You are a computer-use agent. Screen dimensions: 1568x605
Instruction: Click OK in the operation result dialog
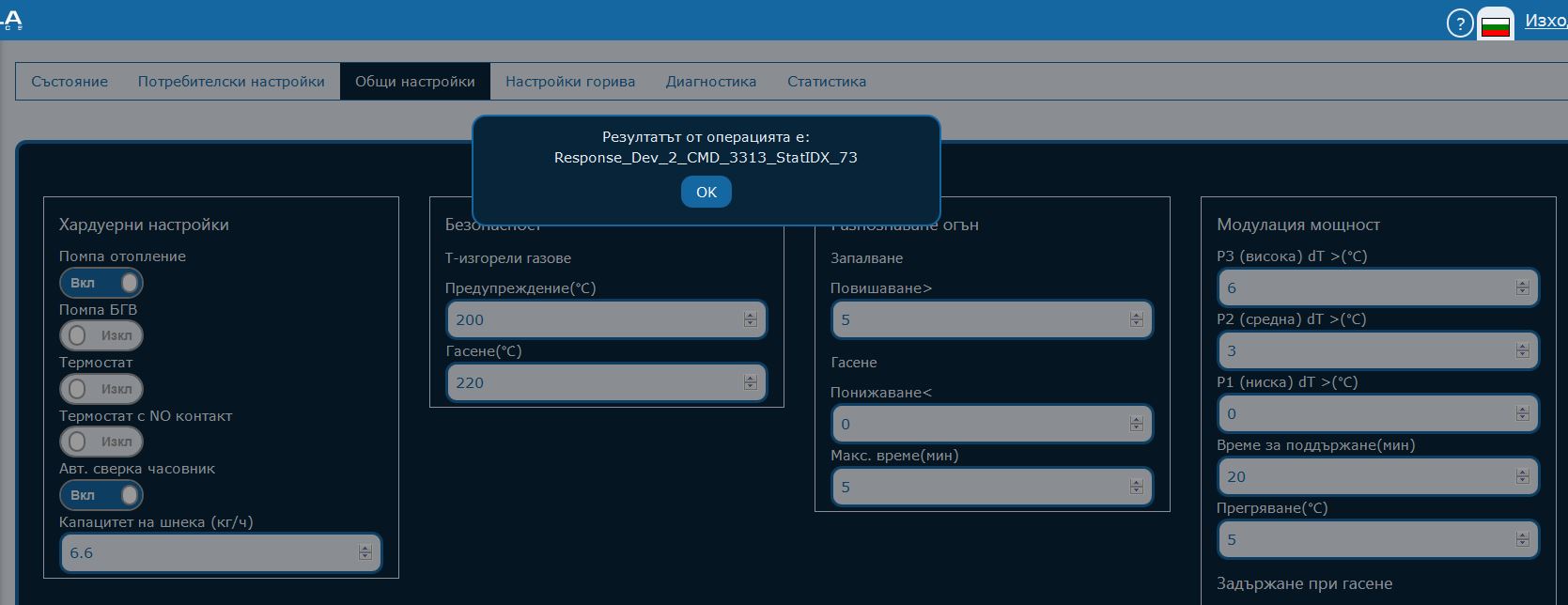706,192
